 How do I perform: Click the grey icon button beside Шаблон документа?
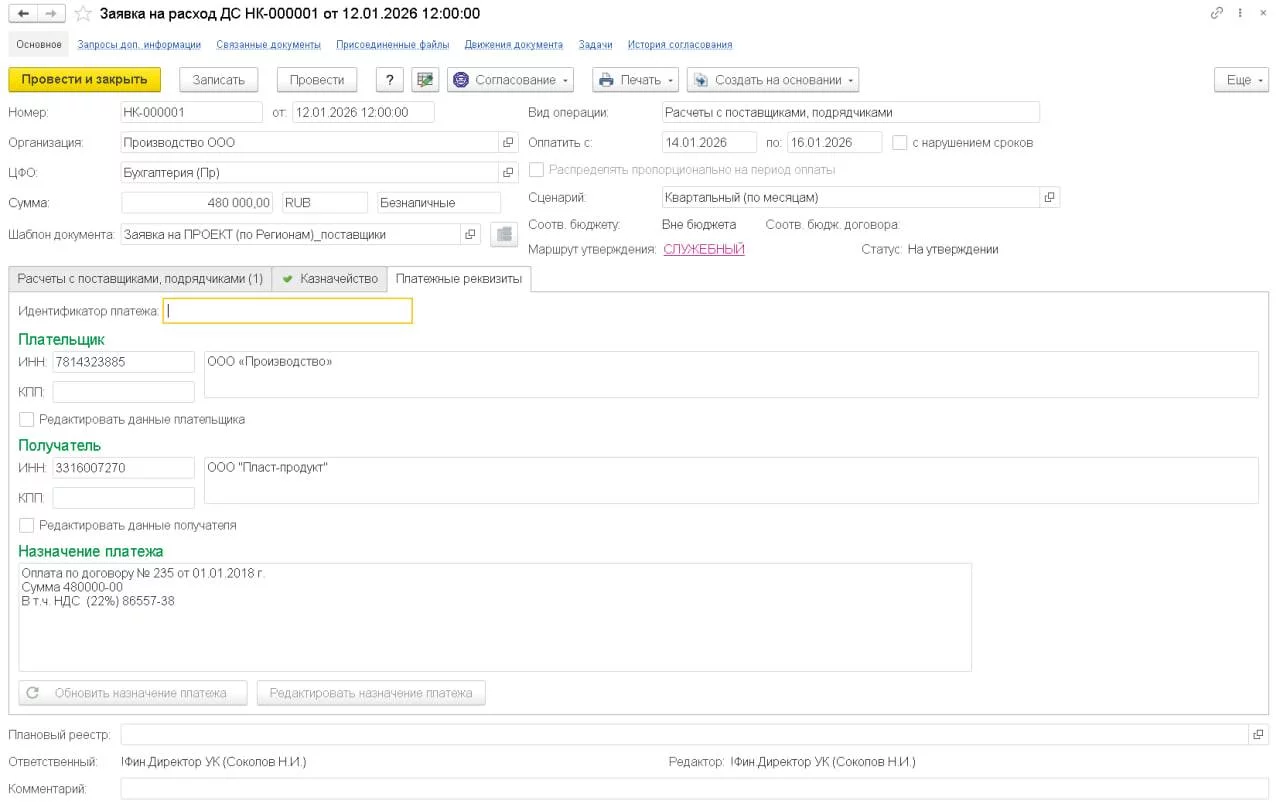click(x=502, y=235)
